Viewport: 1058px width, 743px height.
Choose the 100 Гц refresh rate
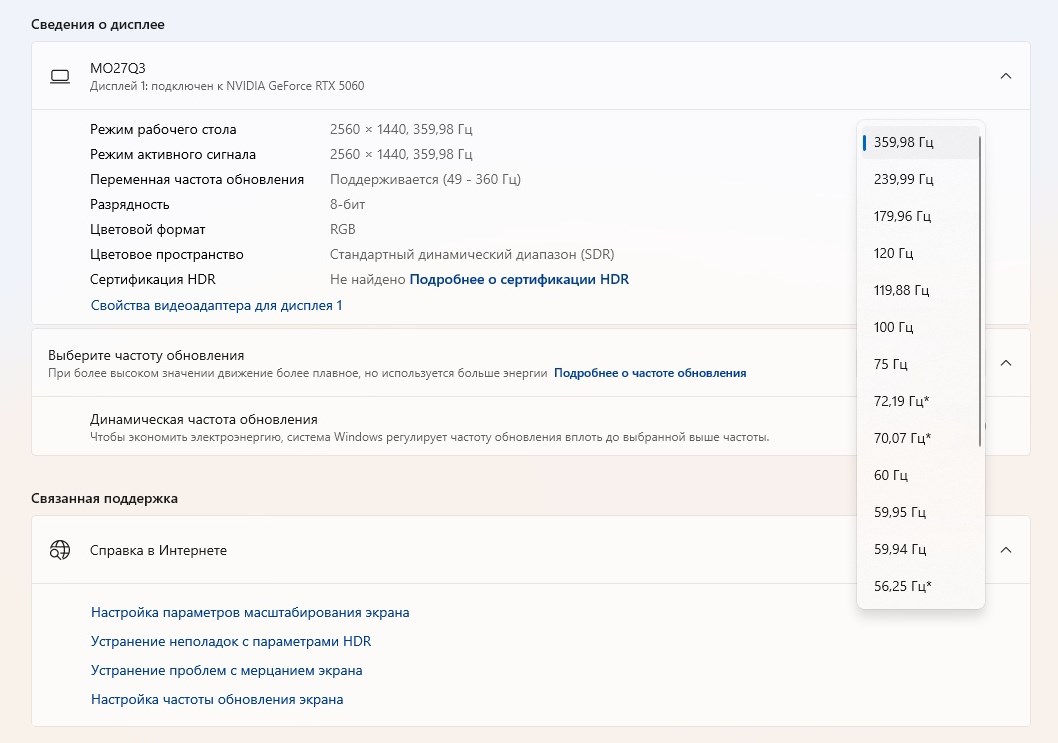coord(920,327)
